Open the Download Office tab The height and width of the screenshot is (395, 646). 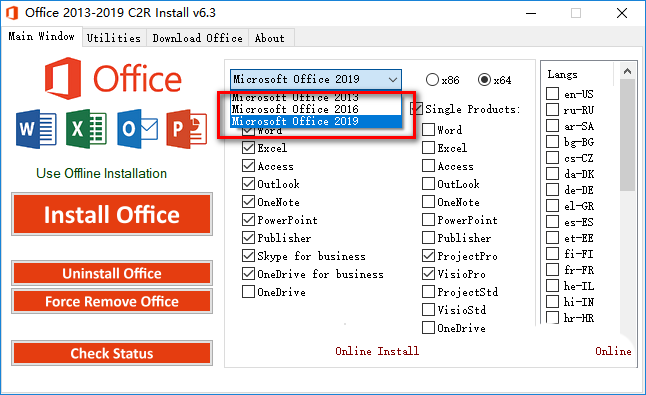pyautogui.click(x=197, y=38)
